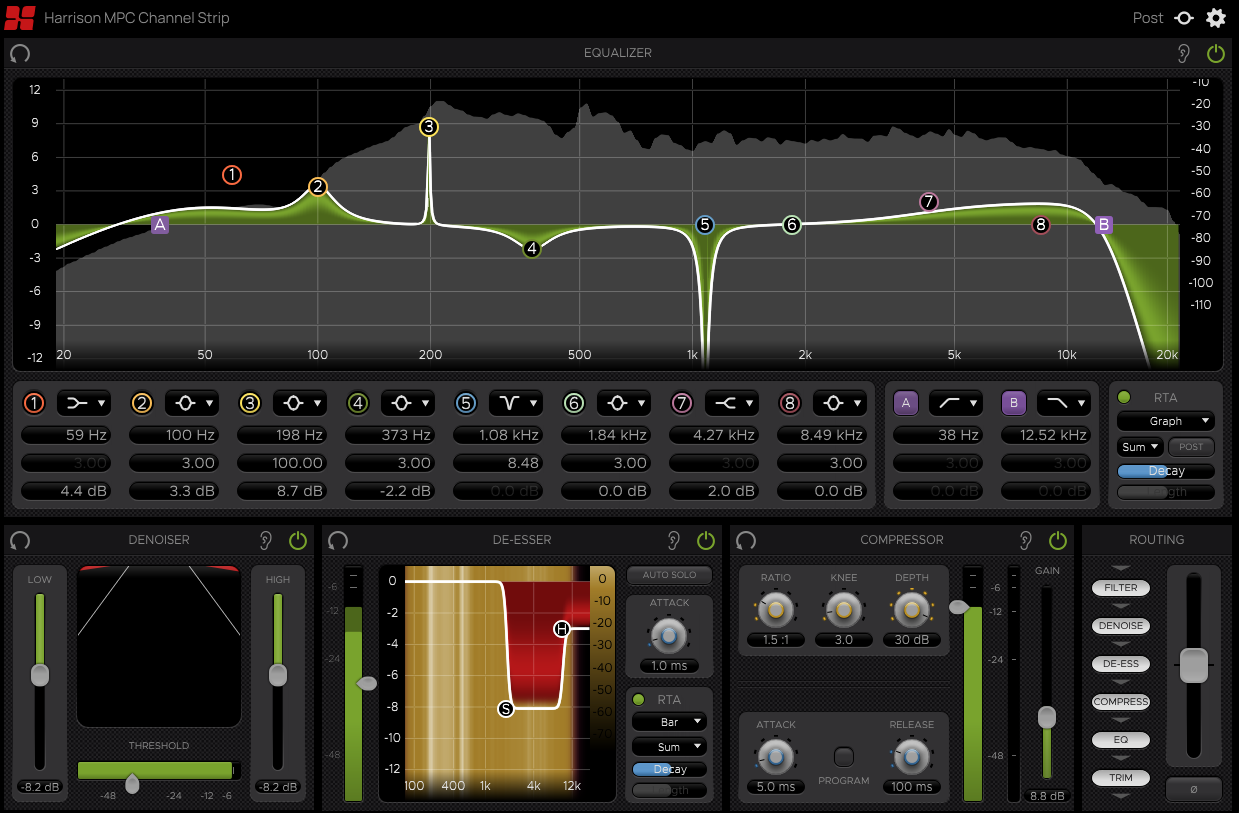
Task: Toggle filter B enable button
Action: 1014,403
